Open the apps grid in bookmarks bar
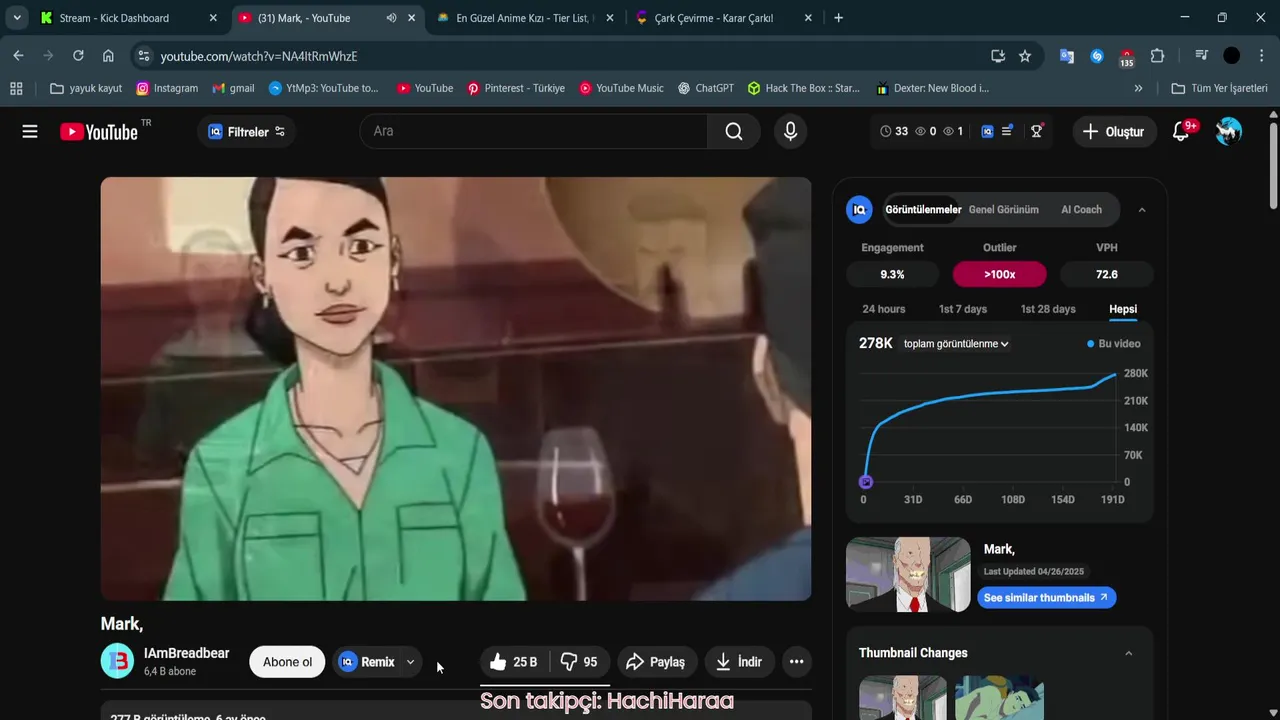1280x720 pixels. tap(16, 88)
